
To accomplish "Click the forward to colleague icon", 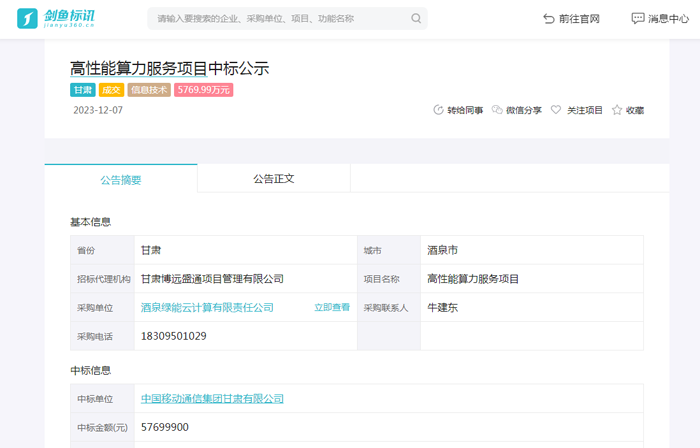I will tap(438, 110).
